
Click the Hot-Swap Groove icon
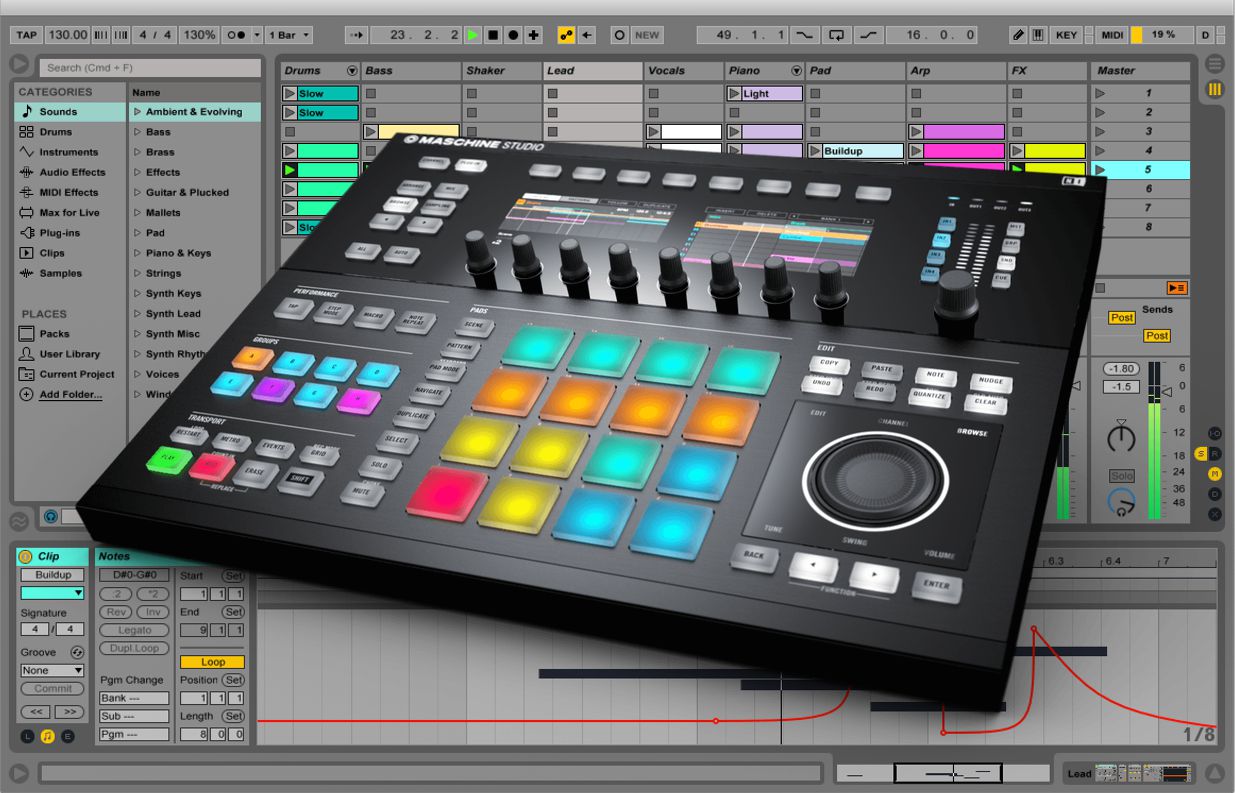click(x=78, y=652)
